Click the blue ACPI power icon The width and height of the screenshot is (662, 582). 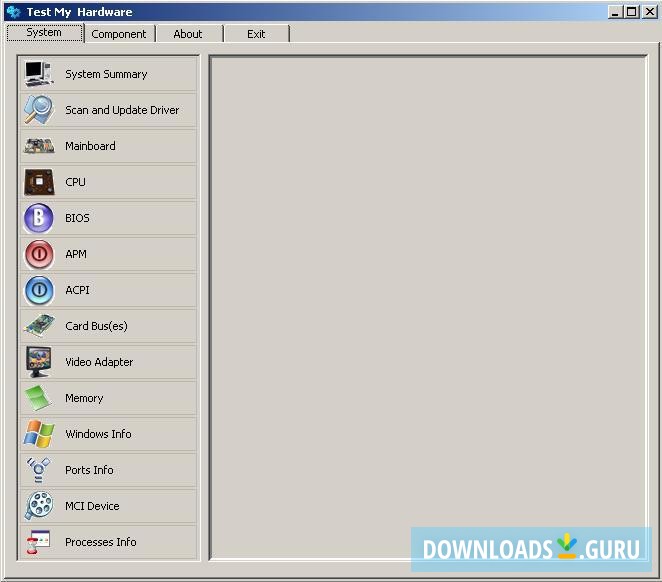(38, 290)
